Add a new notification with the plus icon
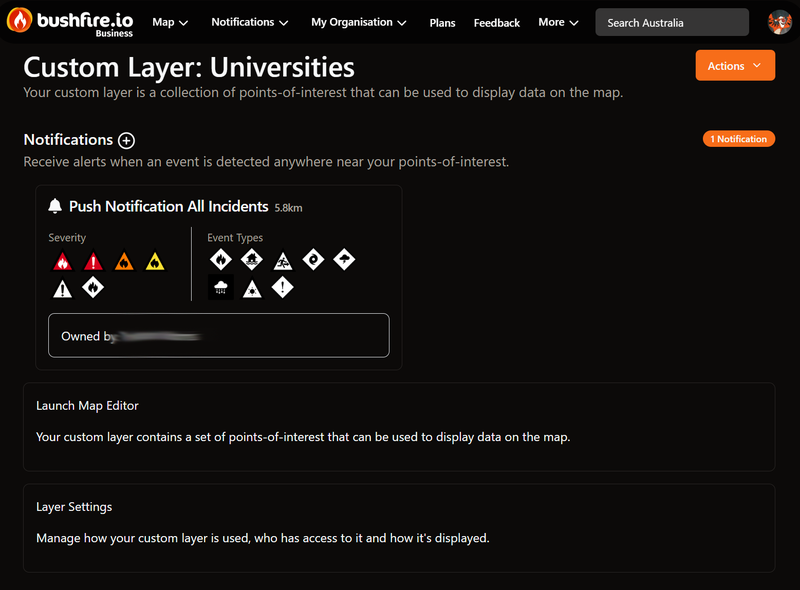This screenshot has height=590, width=800. pyautogui.click(x=127, y=140)
